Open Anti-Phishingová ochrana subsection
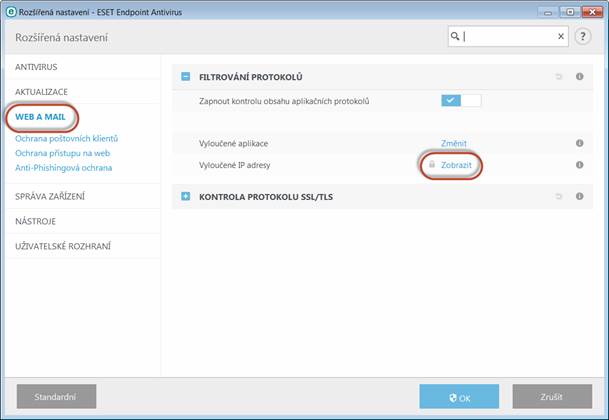This screenshot has width=609, height=420. pyautogui.click(x=63, y=168)
